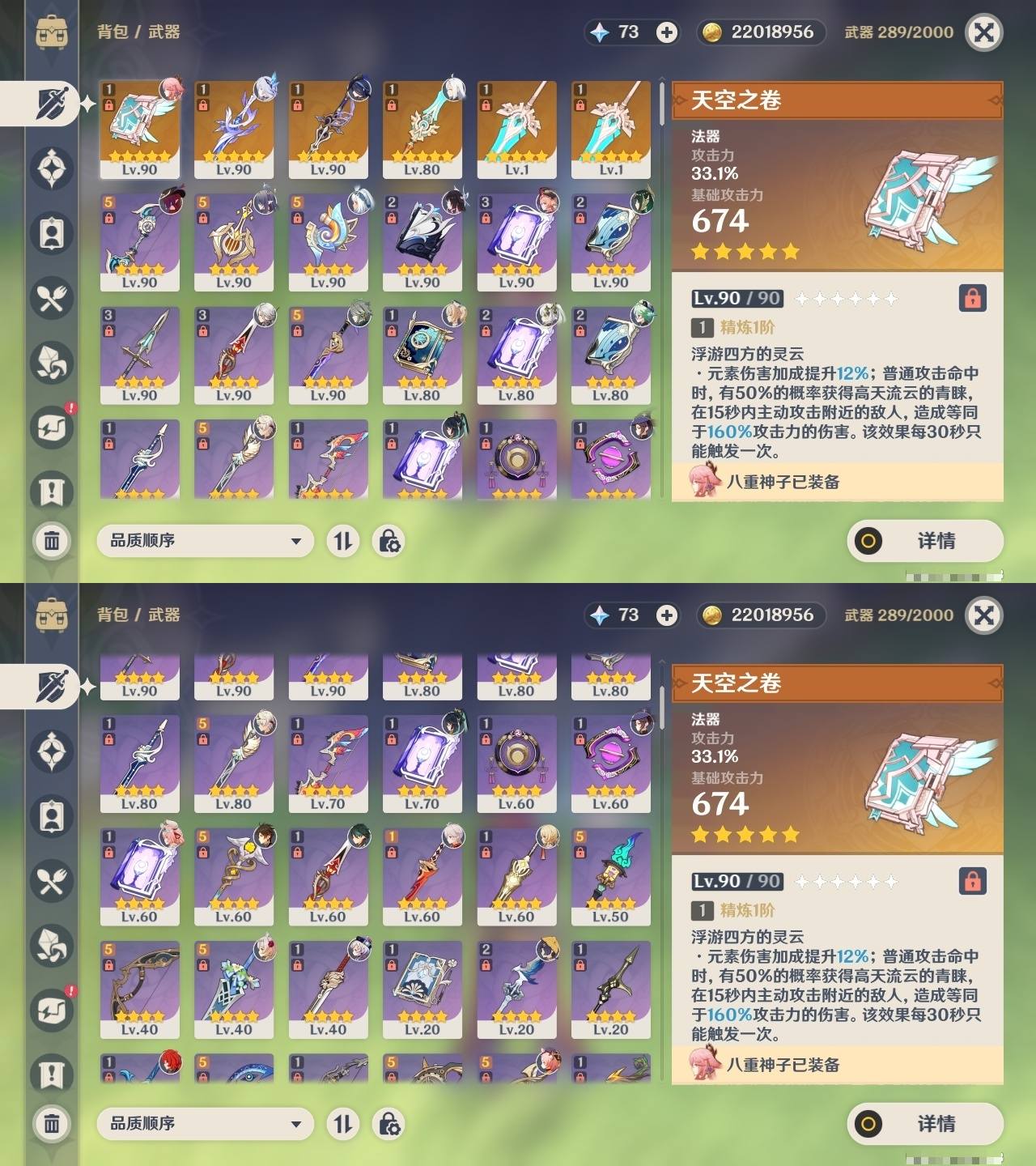Select the gadgets tab in top sidebar

[52, 428]
